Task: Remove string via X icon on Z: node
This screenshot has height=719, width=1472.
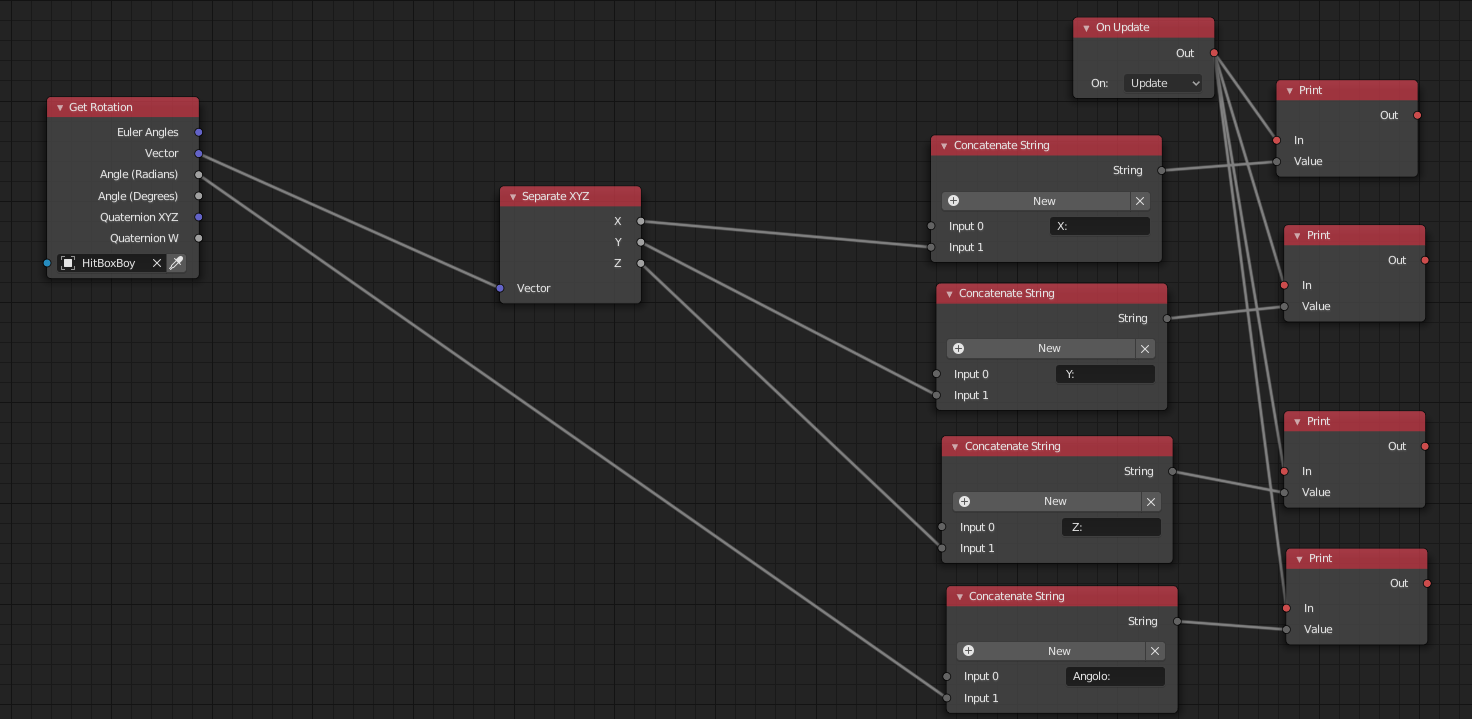Action: tap(1151, 501)
